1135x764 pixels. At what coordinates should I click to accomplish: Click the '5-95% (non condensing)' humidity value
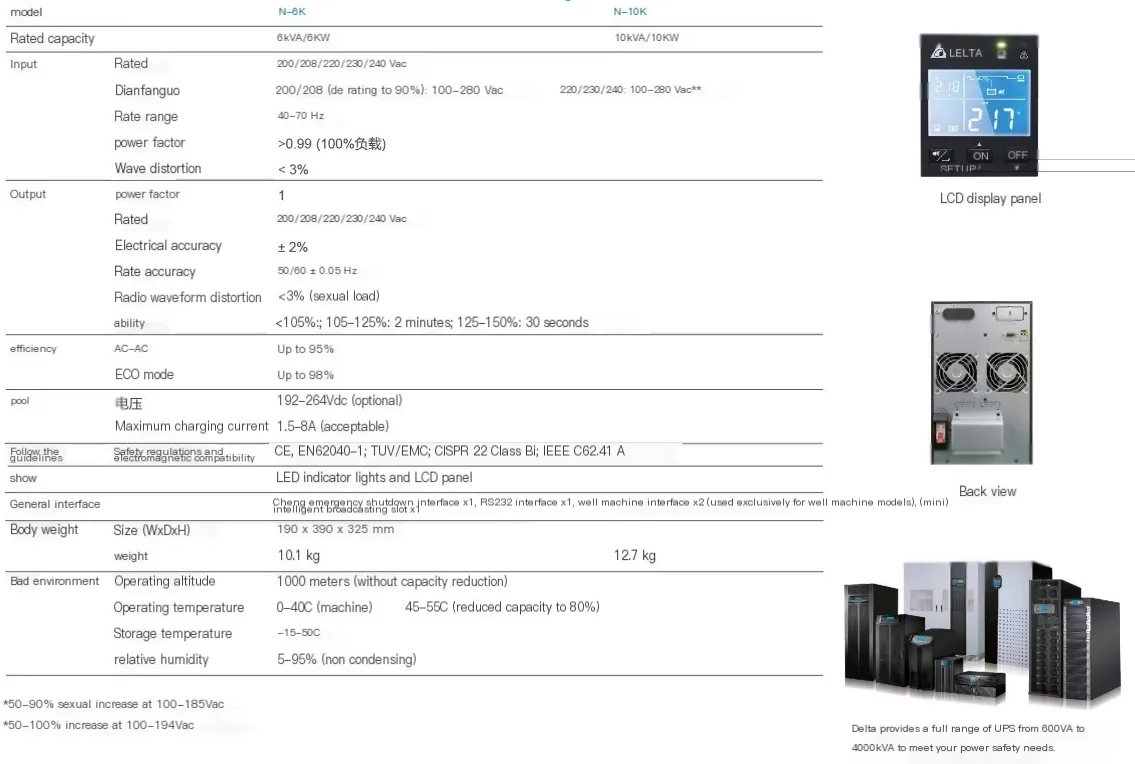[347, 660]
